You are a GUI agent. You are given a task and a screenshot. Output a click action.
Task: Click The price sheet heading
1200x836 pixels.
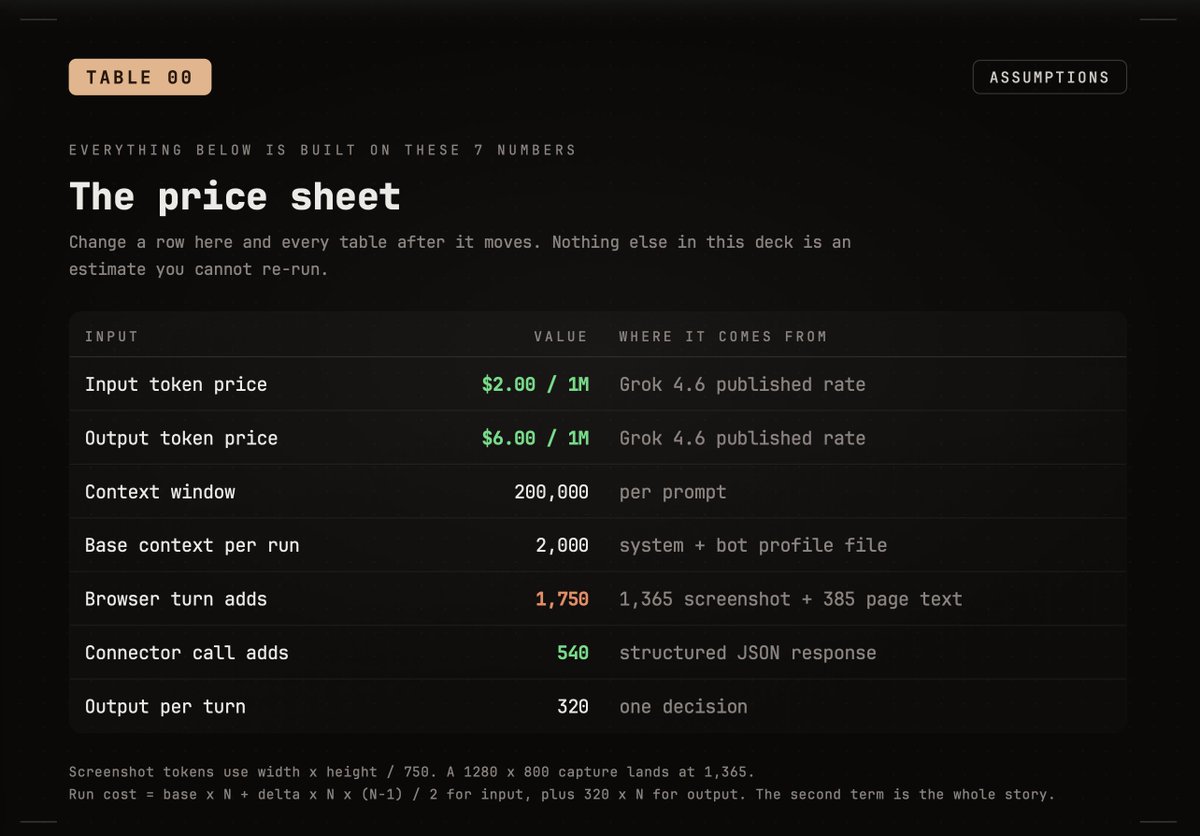235,196
